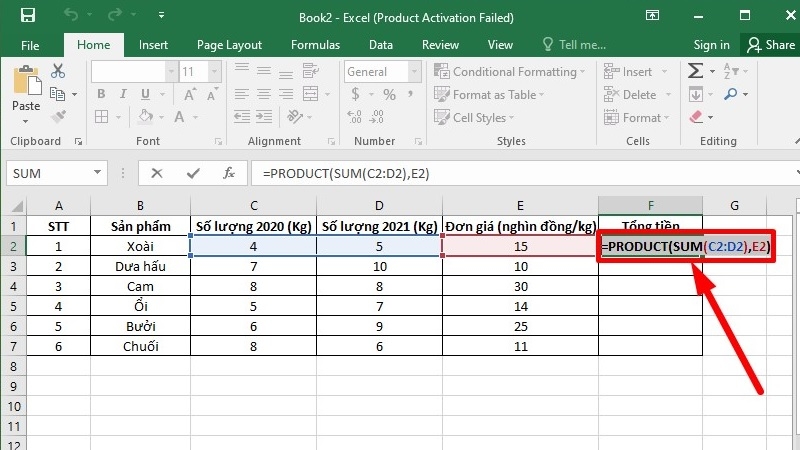
Task: Open the Name Box dropdown arrow
Action: [x=97, y=173]
